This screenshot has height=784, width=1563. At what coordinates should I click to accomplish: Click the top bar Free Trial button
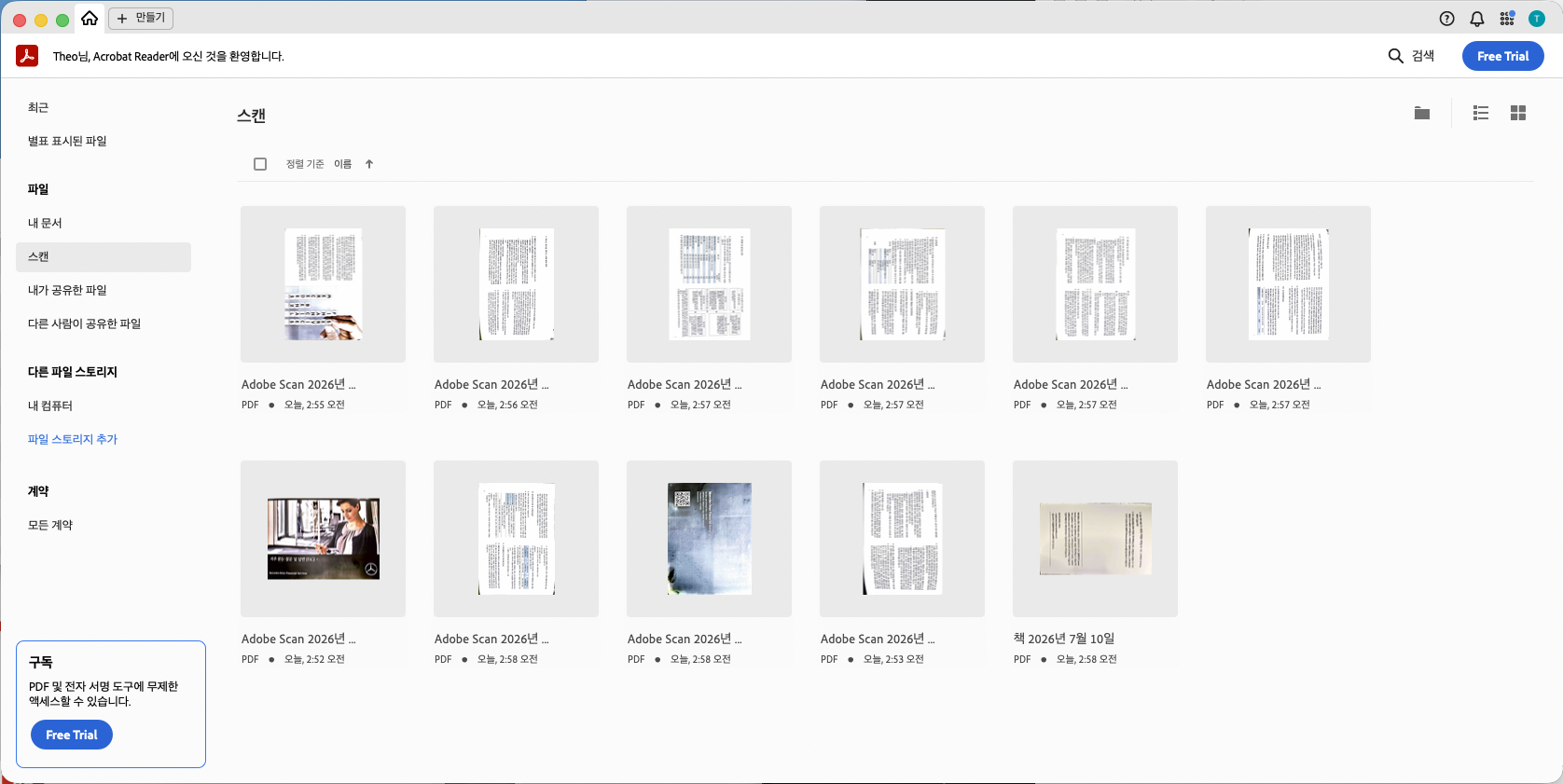click(x=1503, y=56)
